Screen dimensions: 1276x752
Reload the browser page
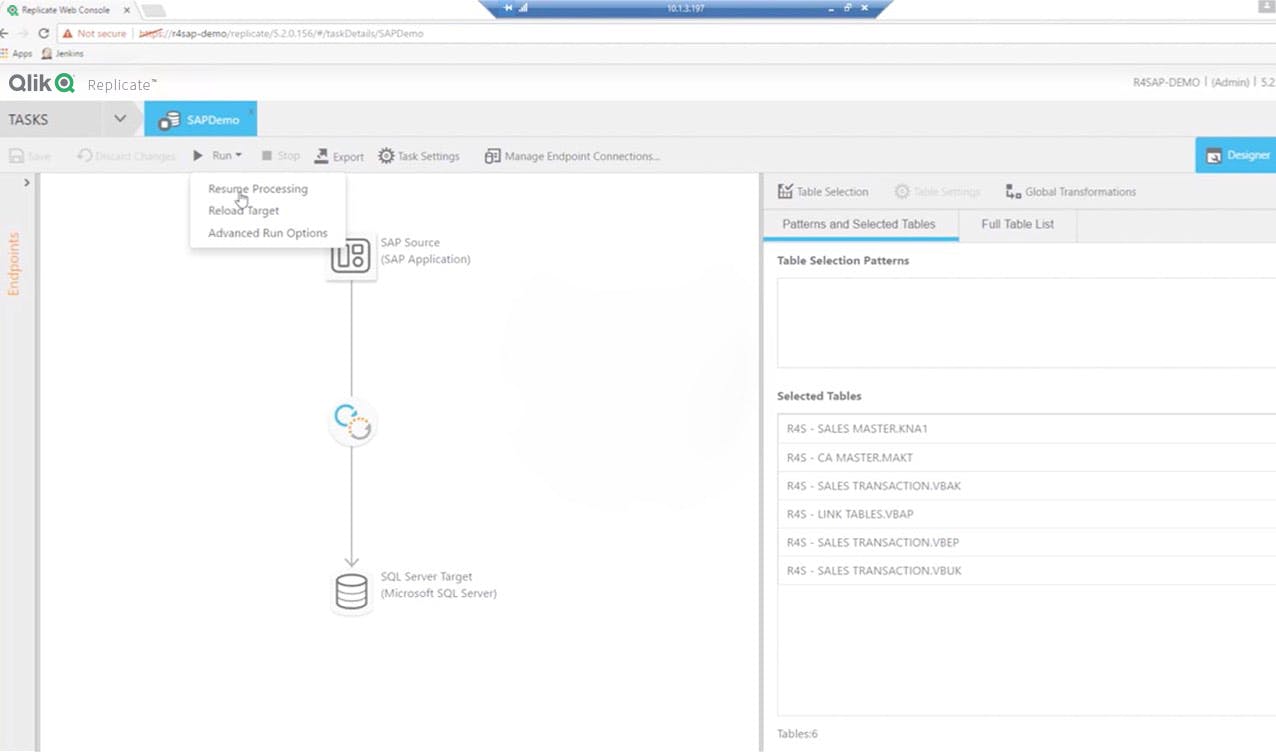coord(43,33)
